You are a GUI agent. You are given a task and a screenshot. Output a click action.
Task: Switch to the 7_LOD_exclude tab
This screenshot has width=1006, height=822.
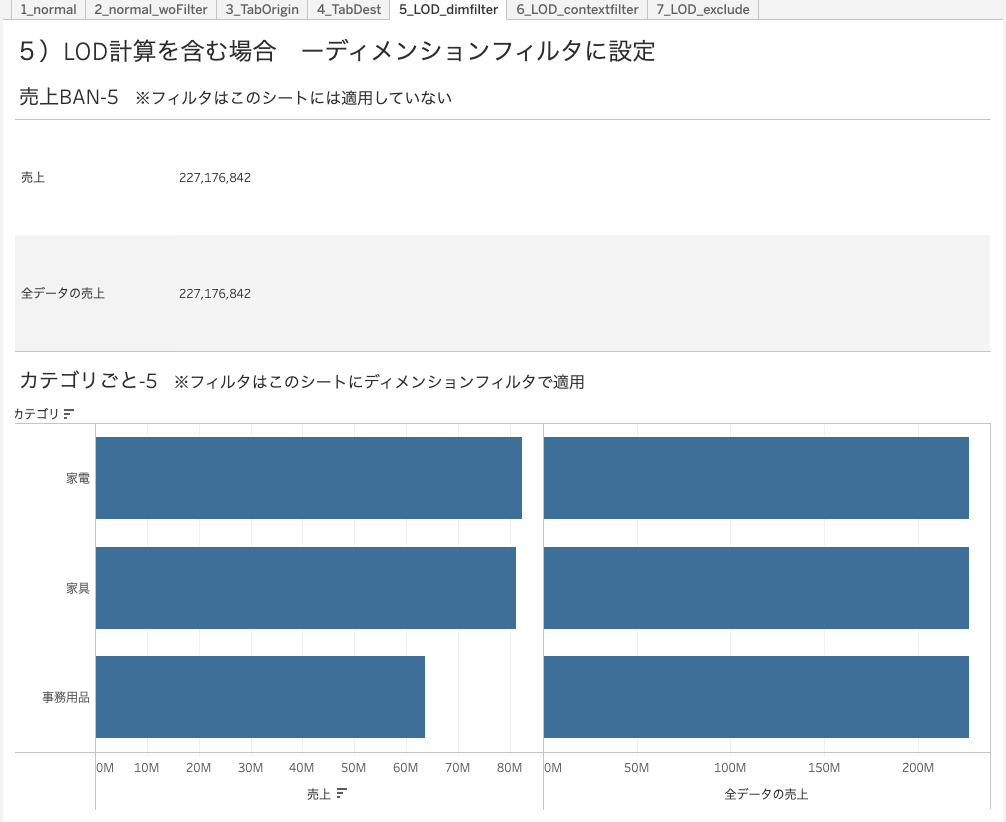coord(703,10)
